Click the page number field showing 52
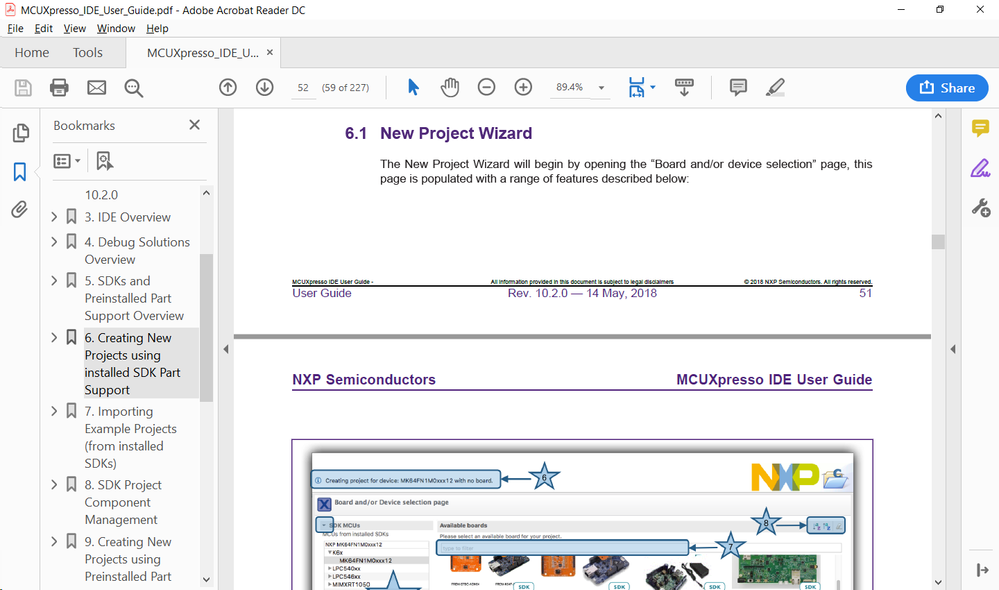 tap(303, 88)
